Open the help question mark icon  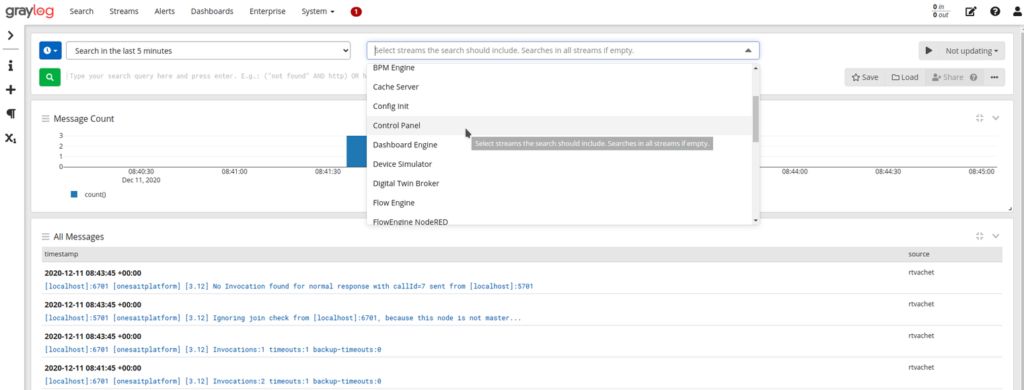tap(995, 11)
